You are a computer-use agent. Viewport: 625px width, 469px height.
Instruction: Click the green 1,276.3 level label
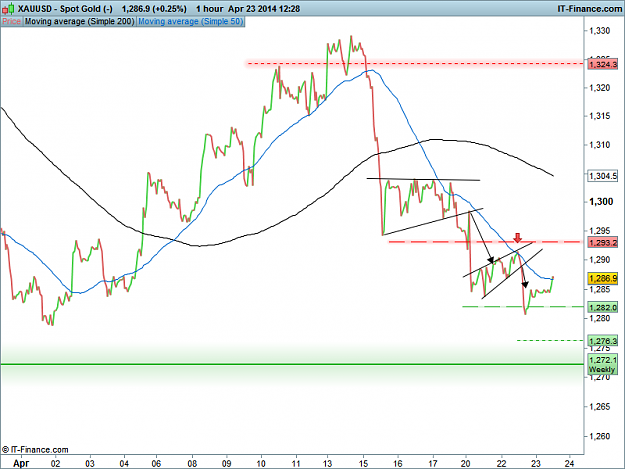603,341
